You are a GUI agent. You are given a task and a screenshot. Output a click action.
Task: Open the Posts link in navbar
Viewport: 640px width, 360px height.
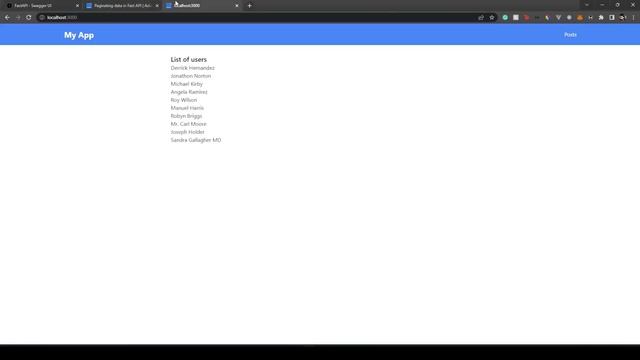point(570,35)
